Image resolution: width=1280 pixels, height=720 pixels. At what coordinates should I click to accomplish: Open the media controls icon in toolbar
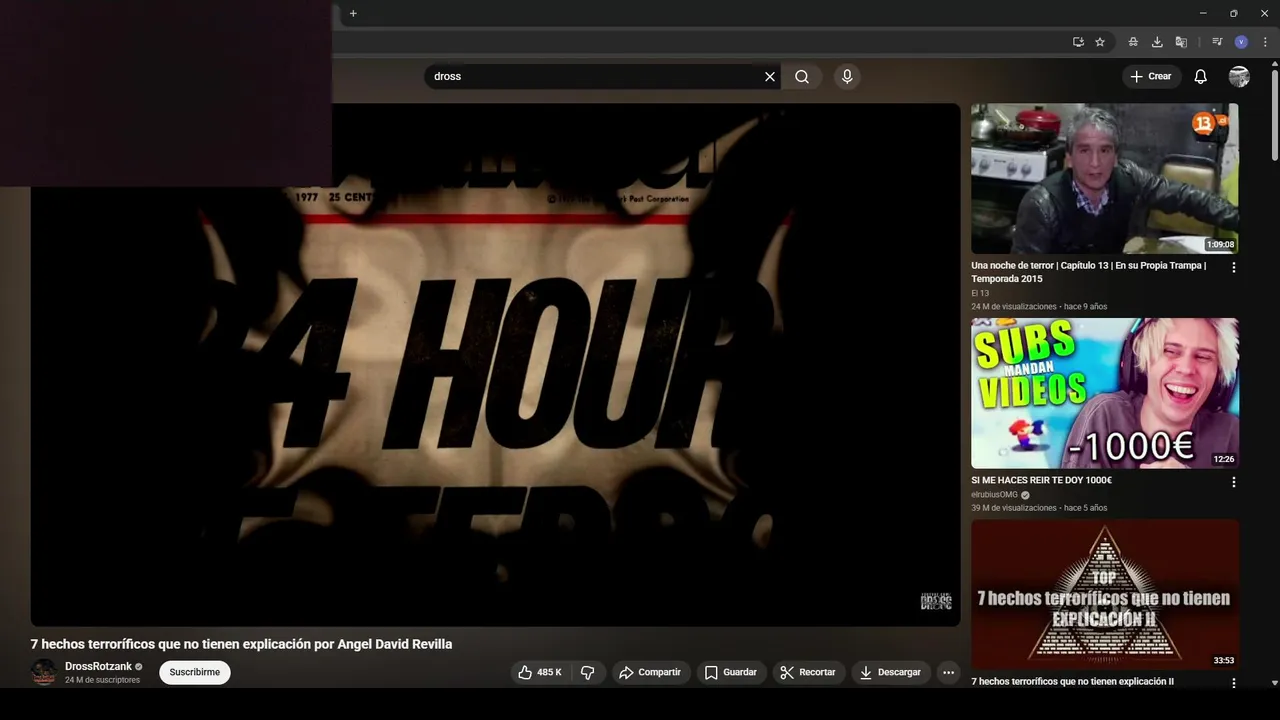tap(1217, 42)
